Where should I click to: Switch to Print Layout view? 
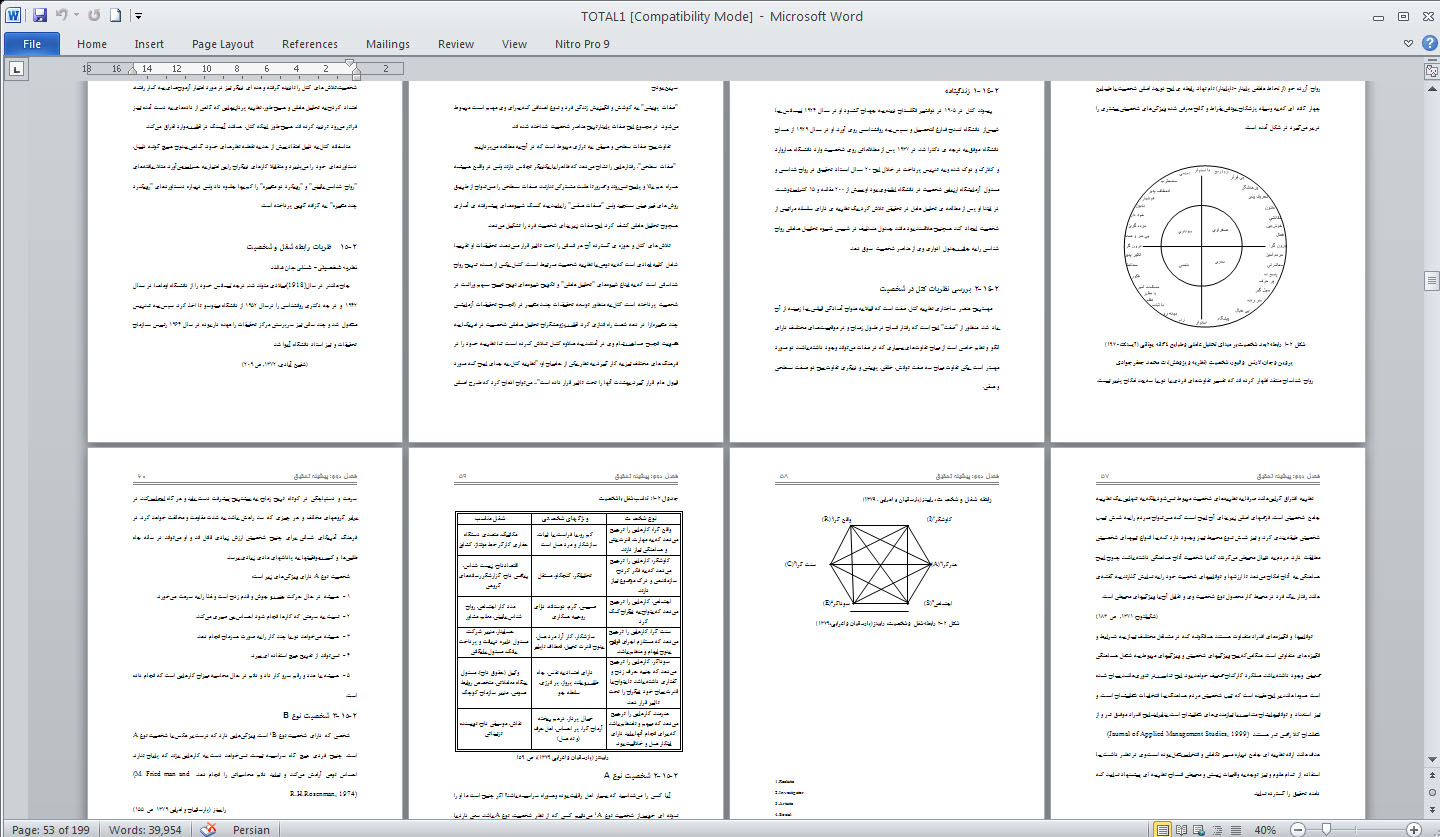click(x=1163, y=830)
